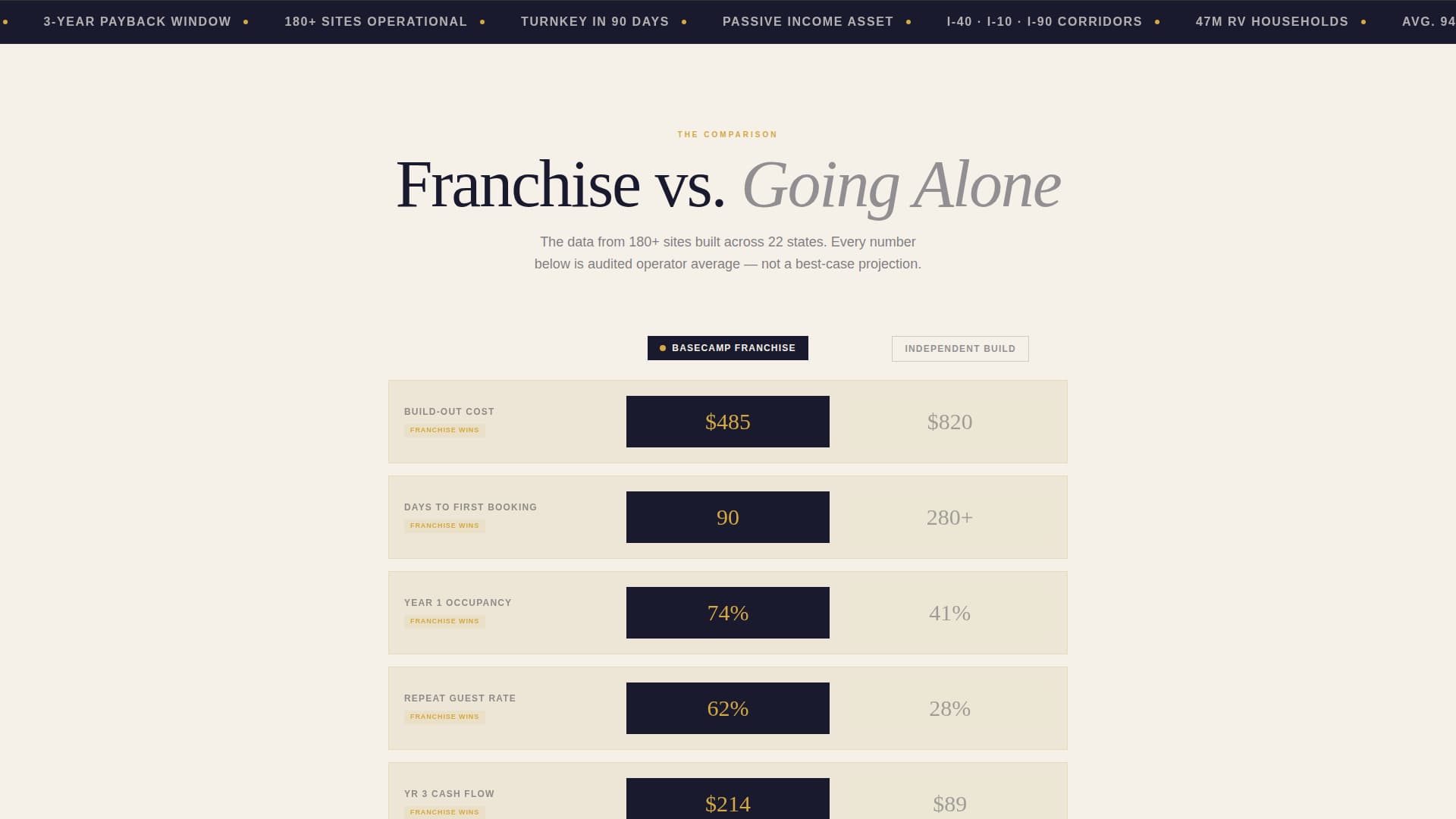This screenshot has height=819, width=1456.
Task: Select the Passive Income Asset menu item
Action: (x=808, y=22)
